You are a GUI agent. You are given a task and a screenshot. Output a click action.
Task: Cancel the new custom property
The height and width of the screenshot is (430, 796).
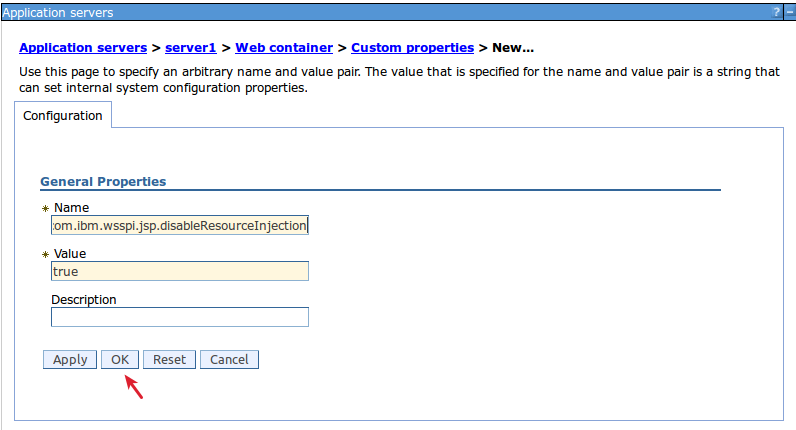tap(229, 360)
